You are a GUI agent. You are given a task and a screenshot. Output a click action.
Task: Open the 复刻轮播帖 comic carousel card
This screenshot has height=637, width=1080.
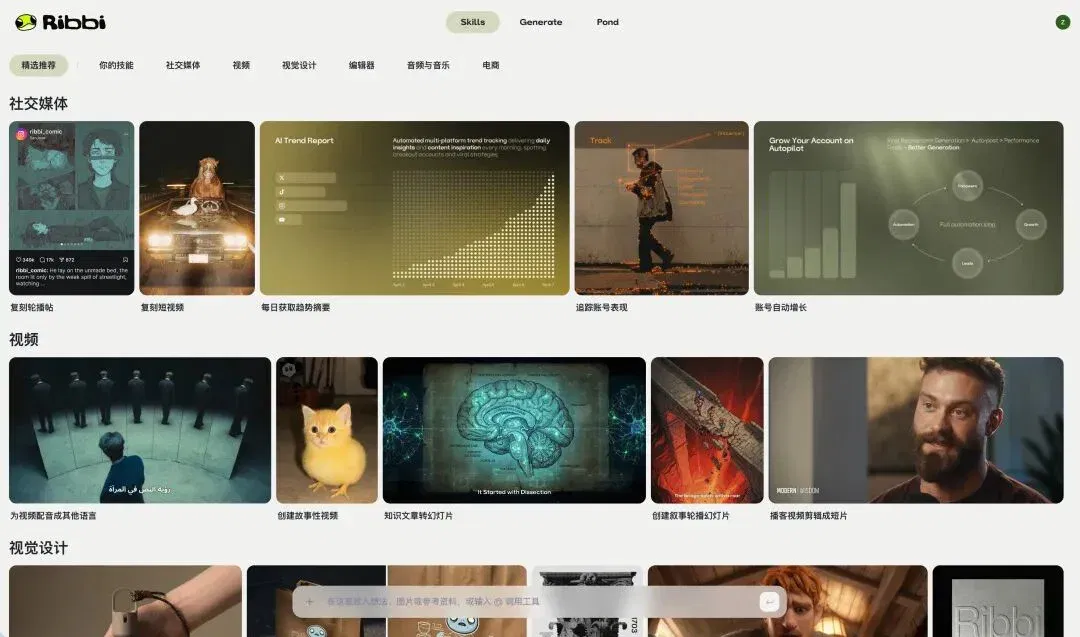pos(72,208)
